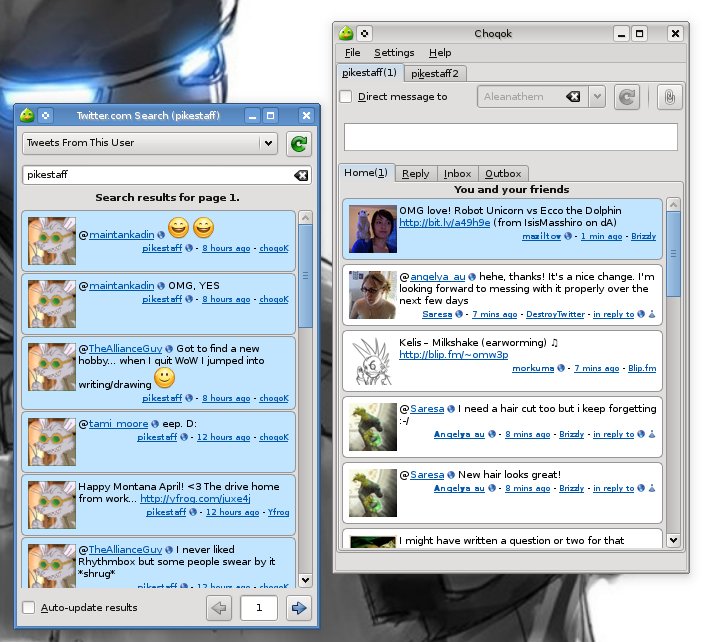Click the new tweet text box
The image size is (708, 642).
(511, 137)
